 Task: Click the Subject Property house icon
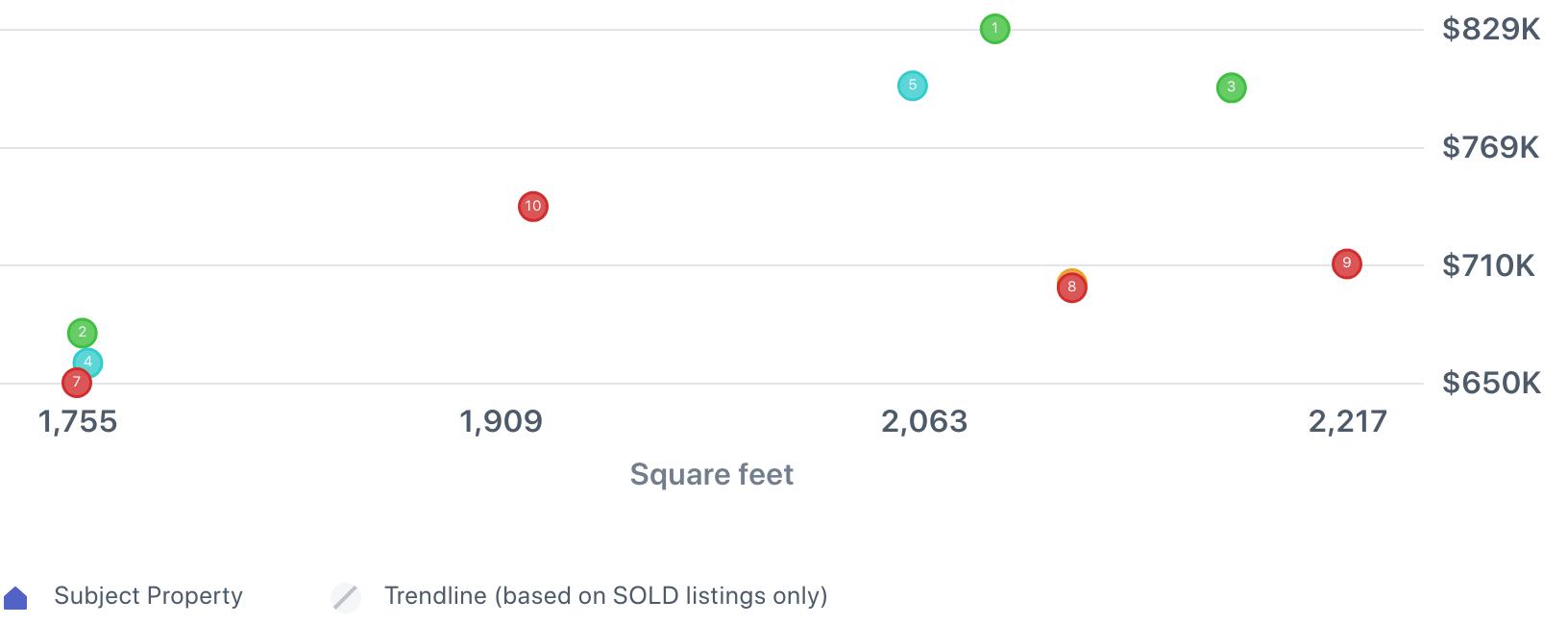(15, 598)
